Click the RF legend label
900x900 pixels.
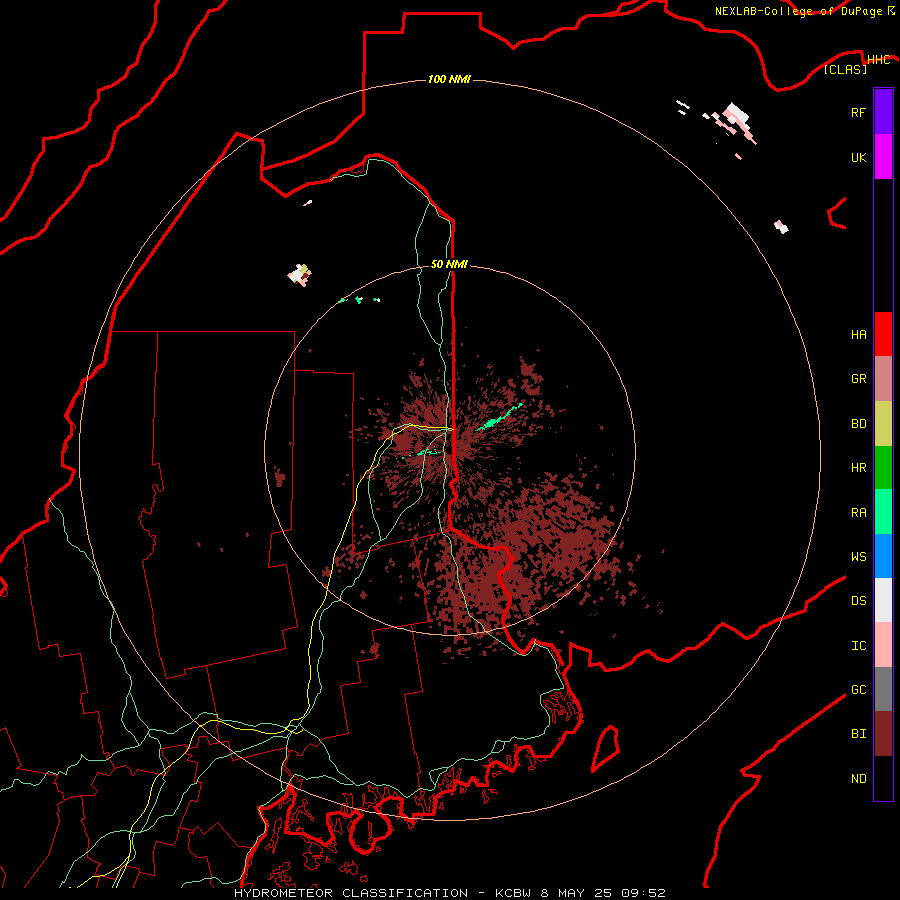tap(858, 112)
